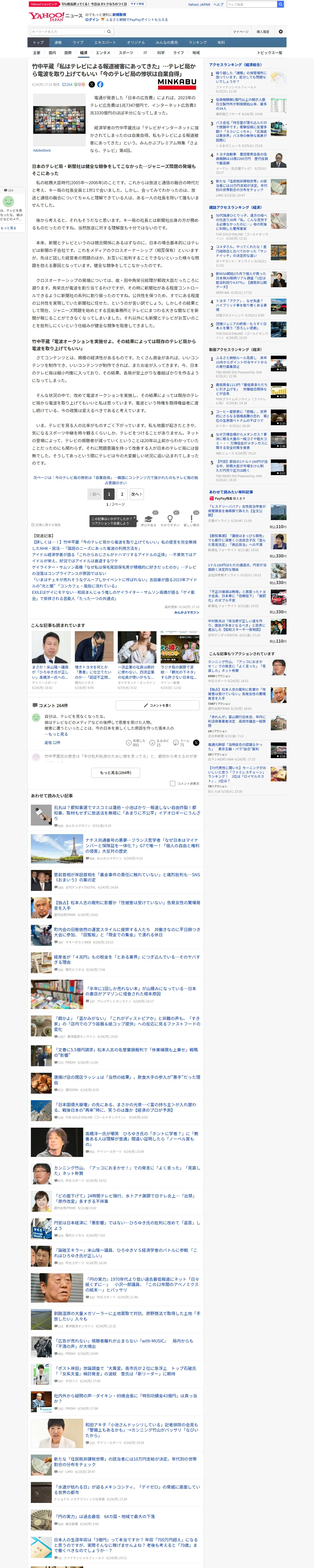Open the スポーツ category sub-tab
Image resolution: width=314 pixels, height=1568 pixels.
pyautogui.click(x=126, y=53)
